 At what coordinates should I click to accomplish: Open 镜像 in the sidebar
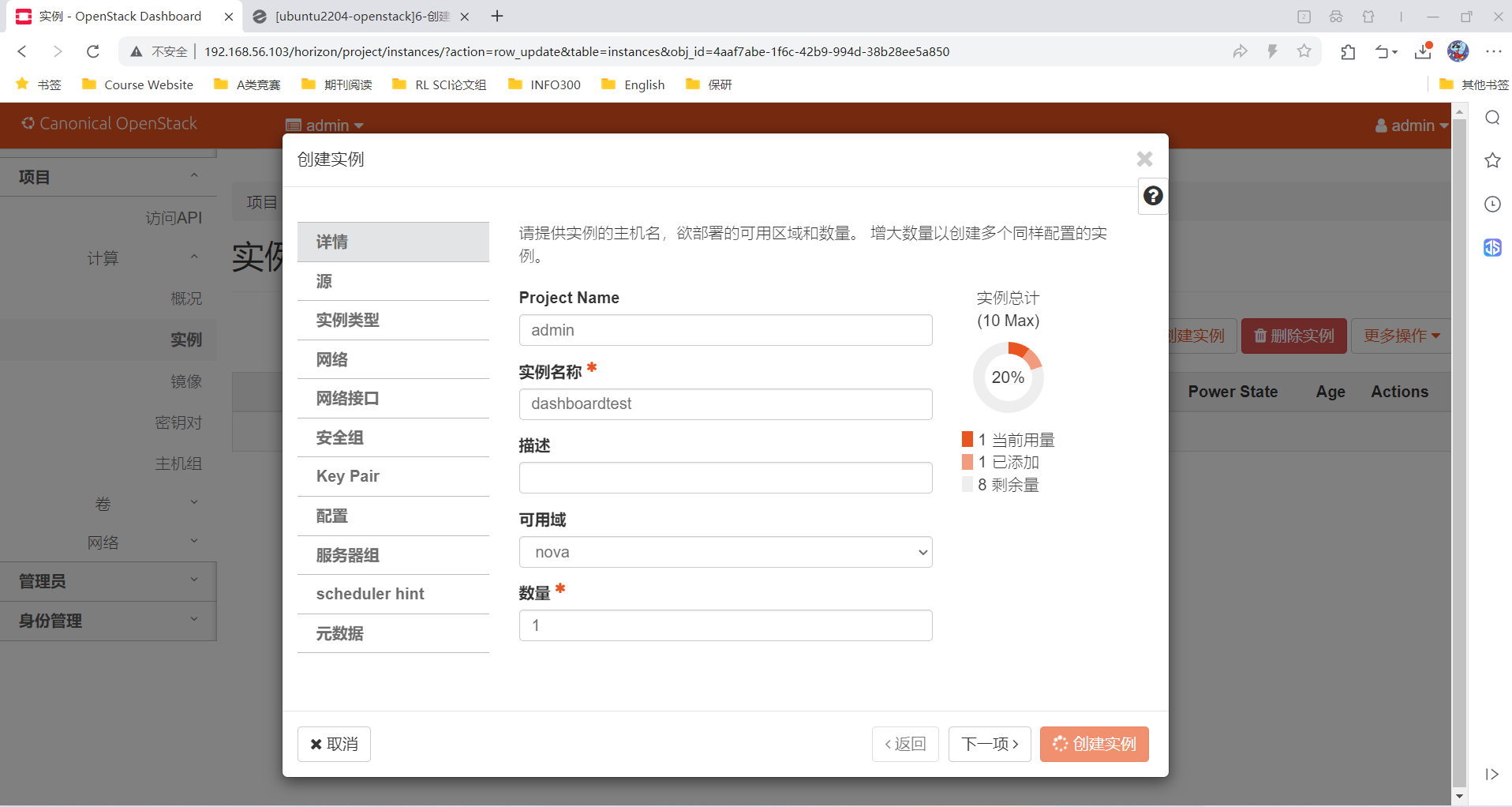(186, 381)
